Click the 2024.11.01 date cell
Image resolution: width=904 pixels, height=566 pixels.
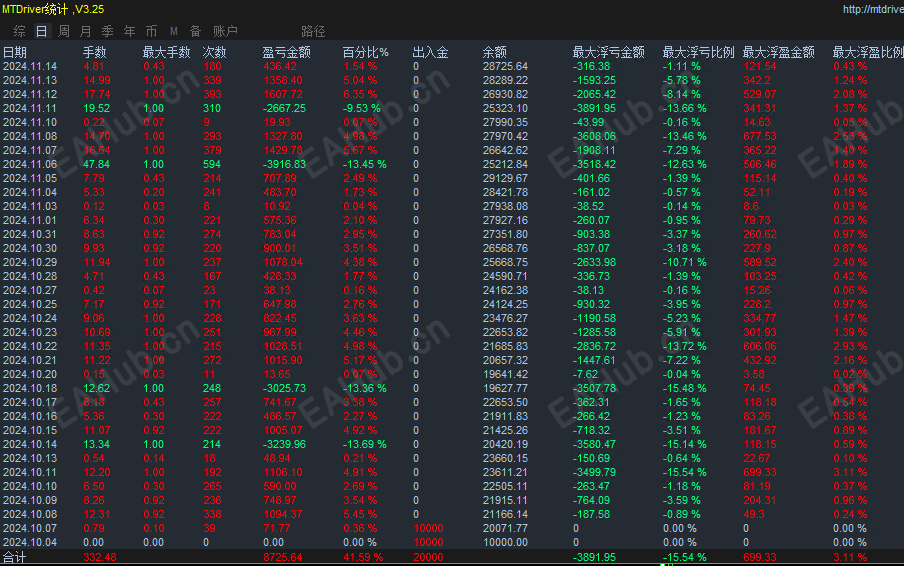pyautogui.click(x=30, y=221)
